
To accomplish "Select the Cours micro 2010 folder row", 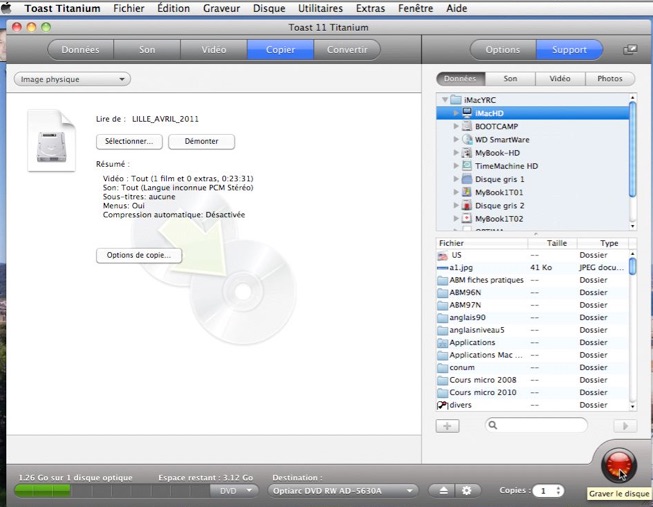I will tap(532, 392).
